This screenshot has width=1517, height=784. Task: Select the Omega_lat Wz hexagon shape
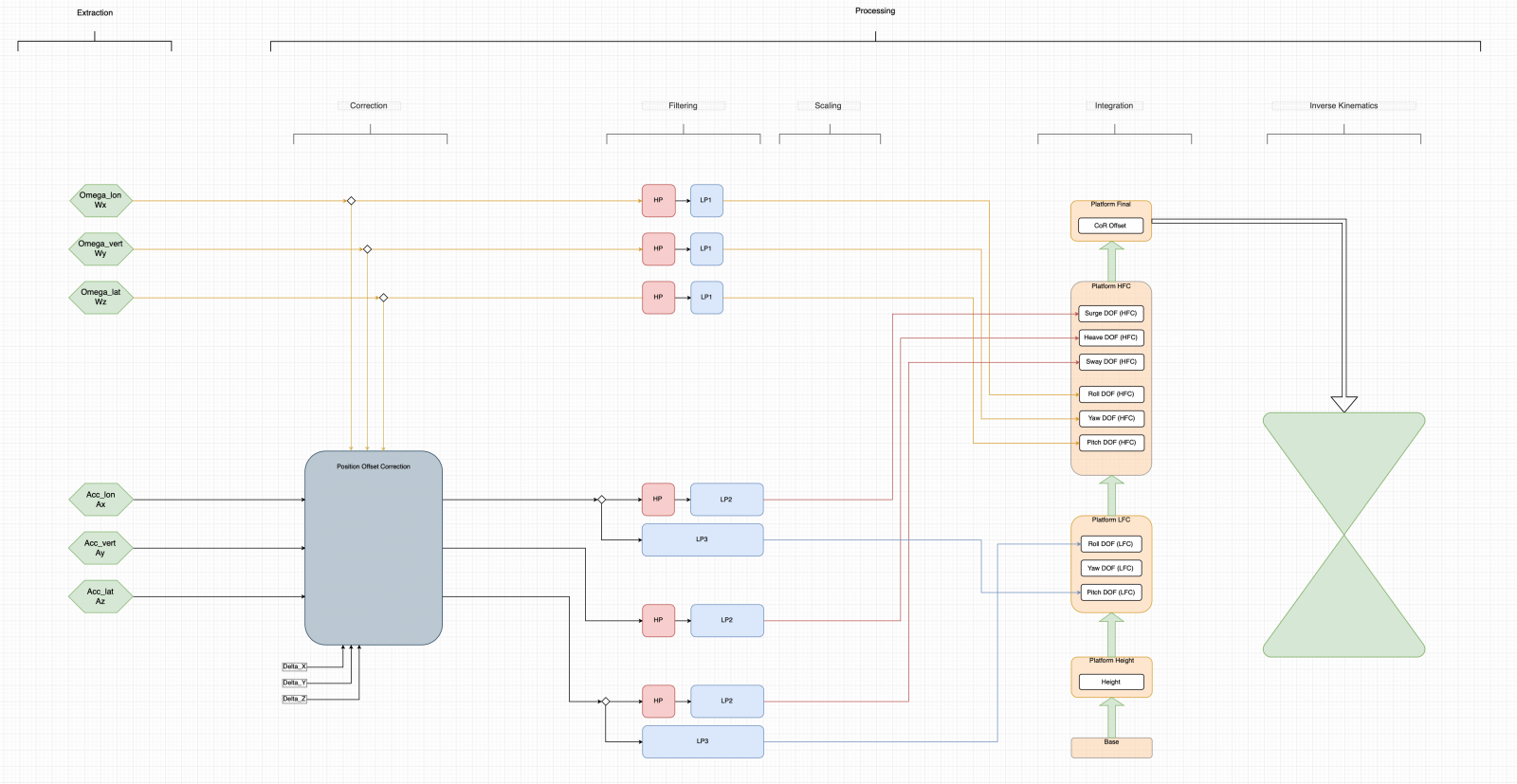(101, 298)
